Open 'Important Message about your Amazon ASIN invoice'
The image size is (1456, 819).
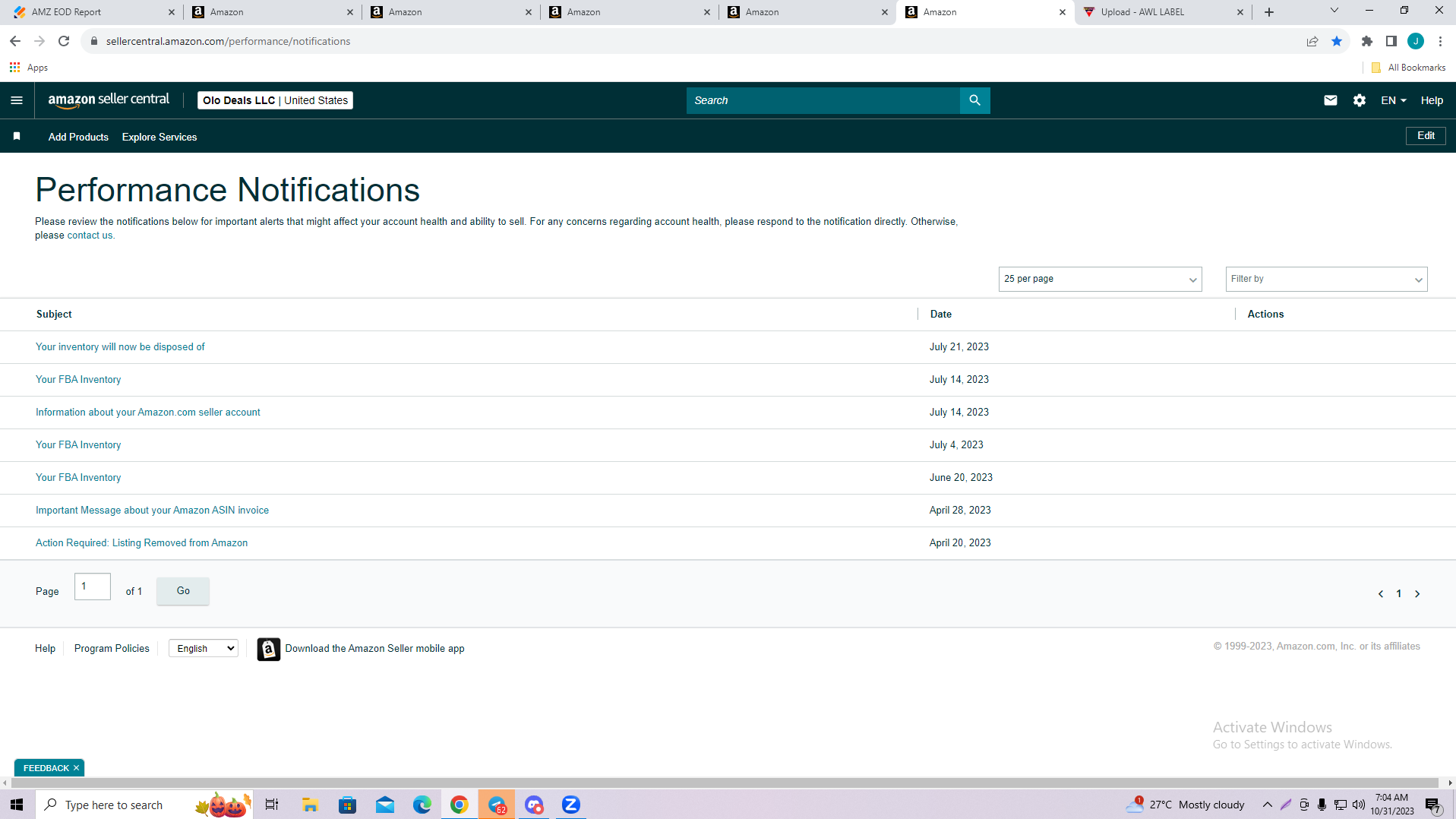[x=152, y=511]
